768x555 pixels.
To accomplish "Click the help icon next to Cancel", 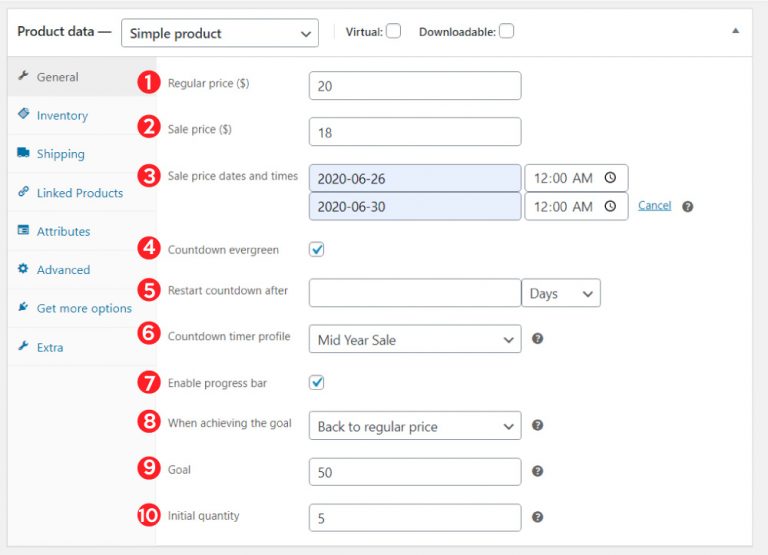I will [x=688, y=207].
